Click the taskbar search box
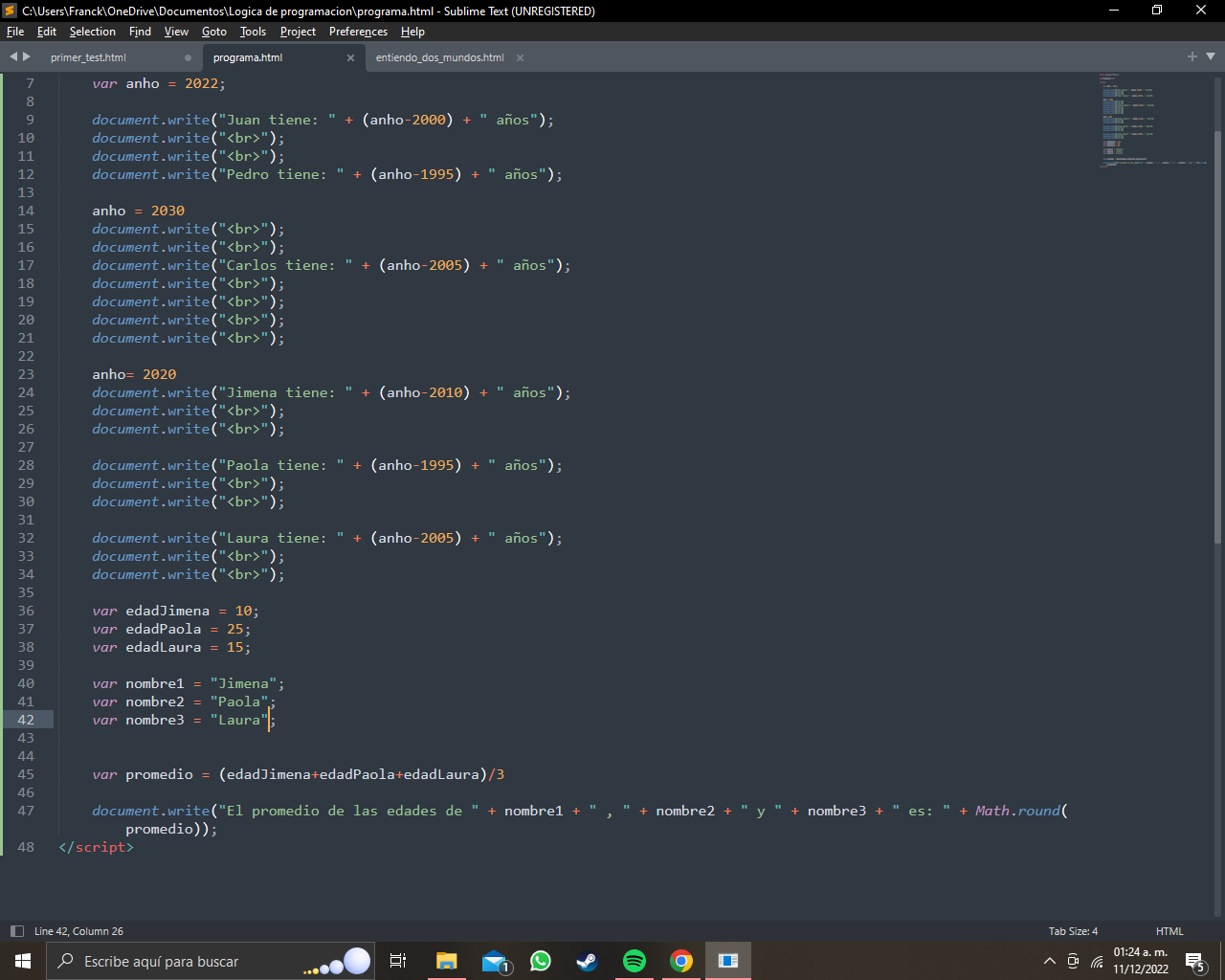1225x980 pixels. click(211, 961)
